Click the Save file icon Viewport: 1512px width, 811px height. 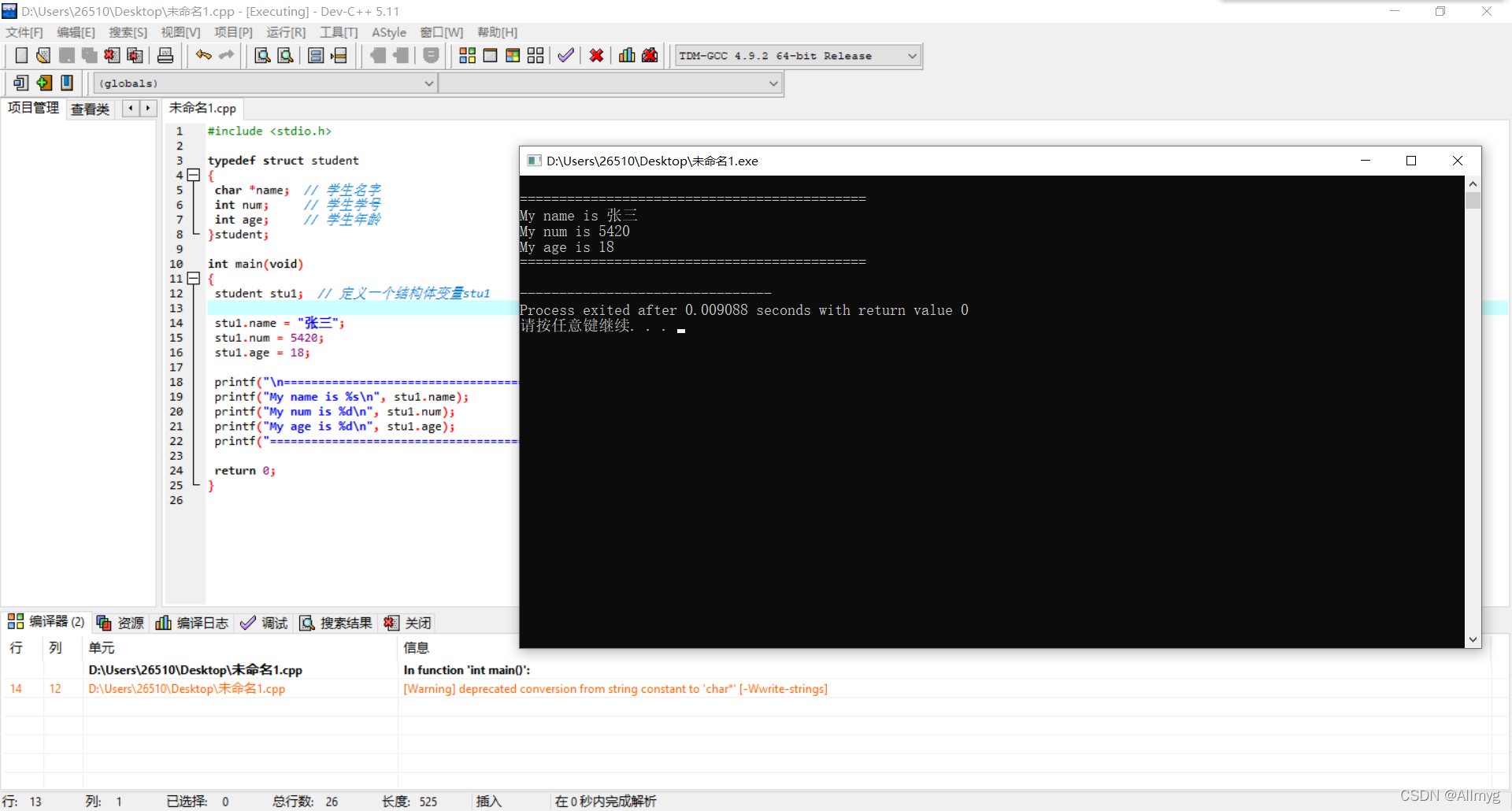[67, 55]
